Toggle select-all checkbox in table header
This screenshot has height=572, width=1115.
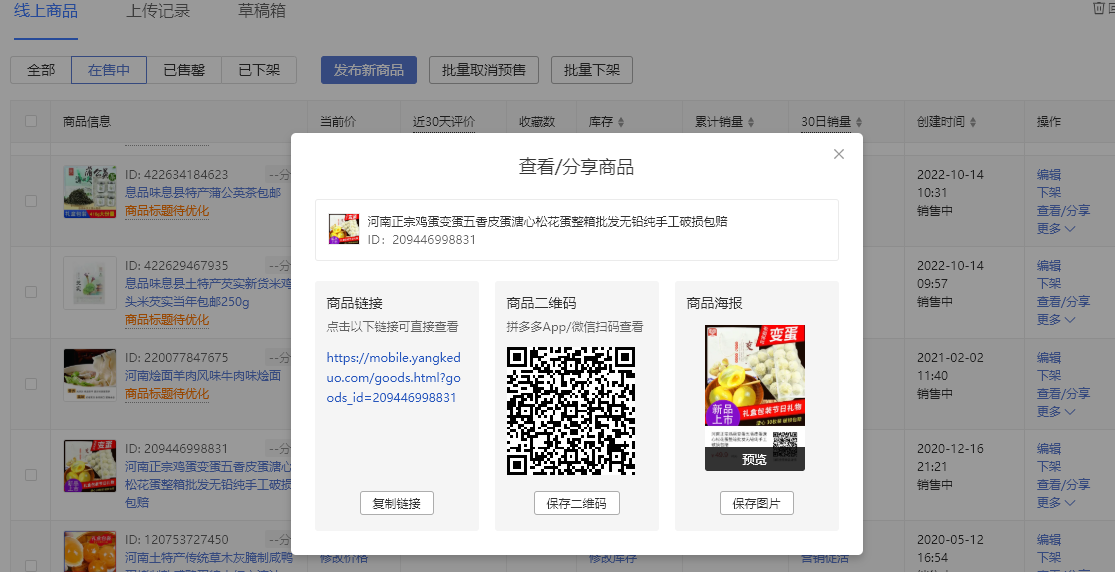click(x=31, y=121)
